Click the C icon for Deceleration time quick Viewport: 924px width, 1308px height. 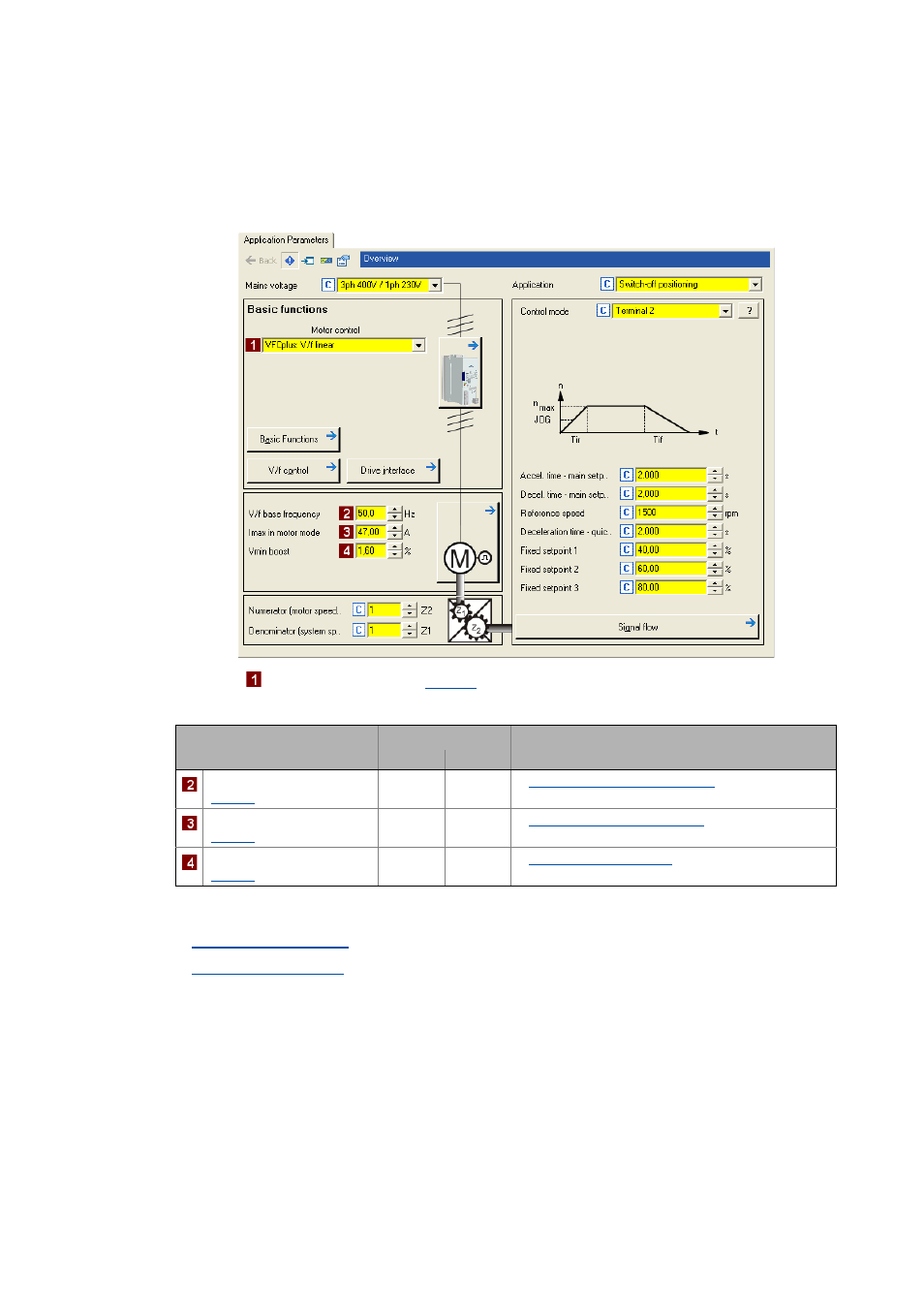coord(627,531)
